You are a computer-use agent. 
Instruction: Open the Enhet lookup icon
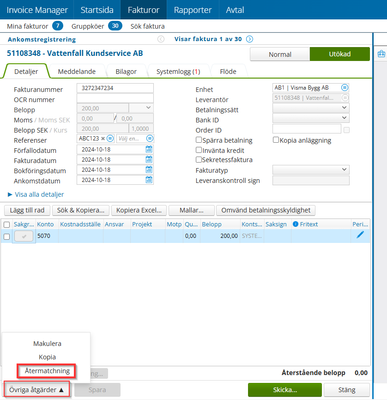pos(345,88)
